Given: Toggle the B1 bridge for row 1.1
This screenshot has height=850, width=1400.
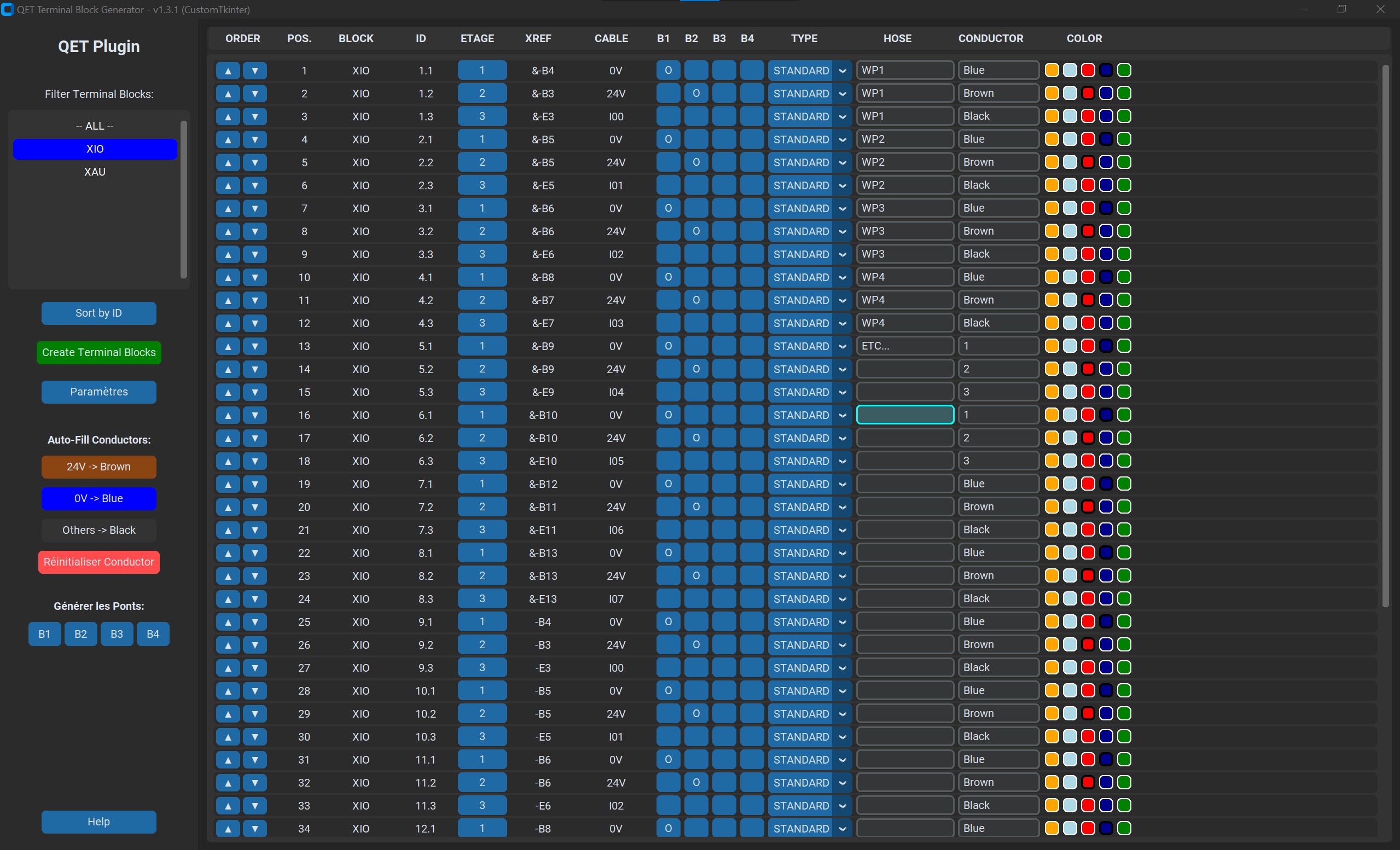Looking at the screenshot, I should 668,71.
